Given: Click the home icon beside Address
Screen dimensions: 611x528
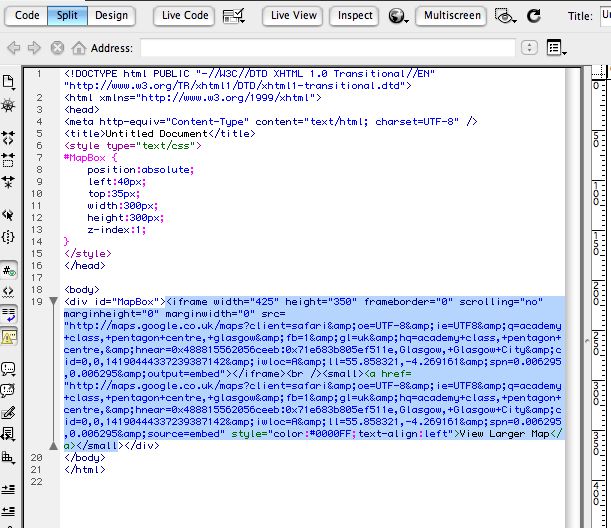Looking at the screenshot, I should coord(78,48).
